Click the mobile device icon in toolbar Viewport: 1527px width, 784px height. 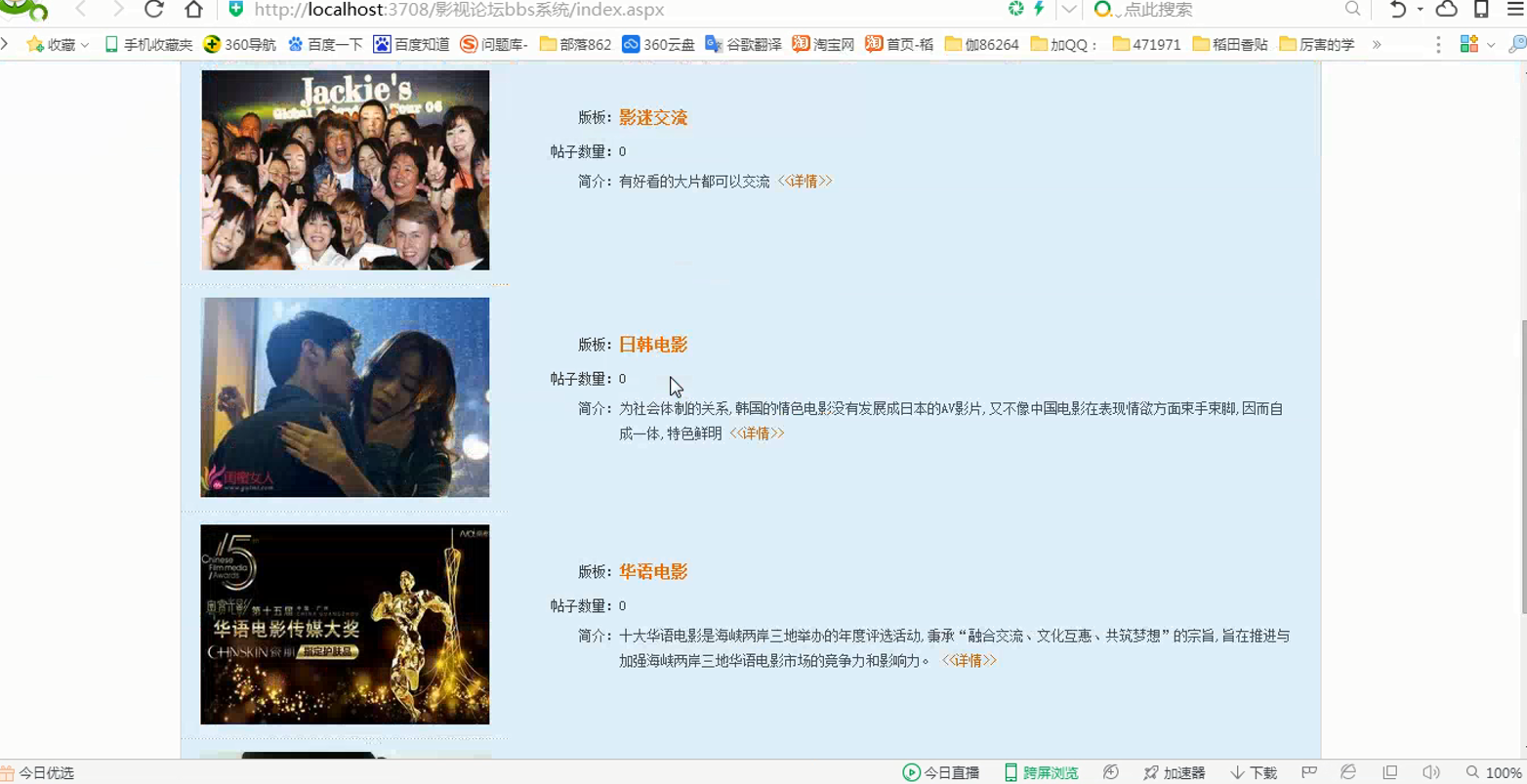point(1481,10)
